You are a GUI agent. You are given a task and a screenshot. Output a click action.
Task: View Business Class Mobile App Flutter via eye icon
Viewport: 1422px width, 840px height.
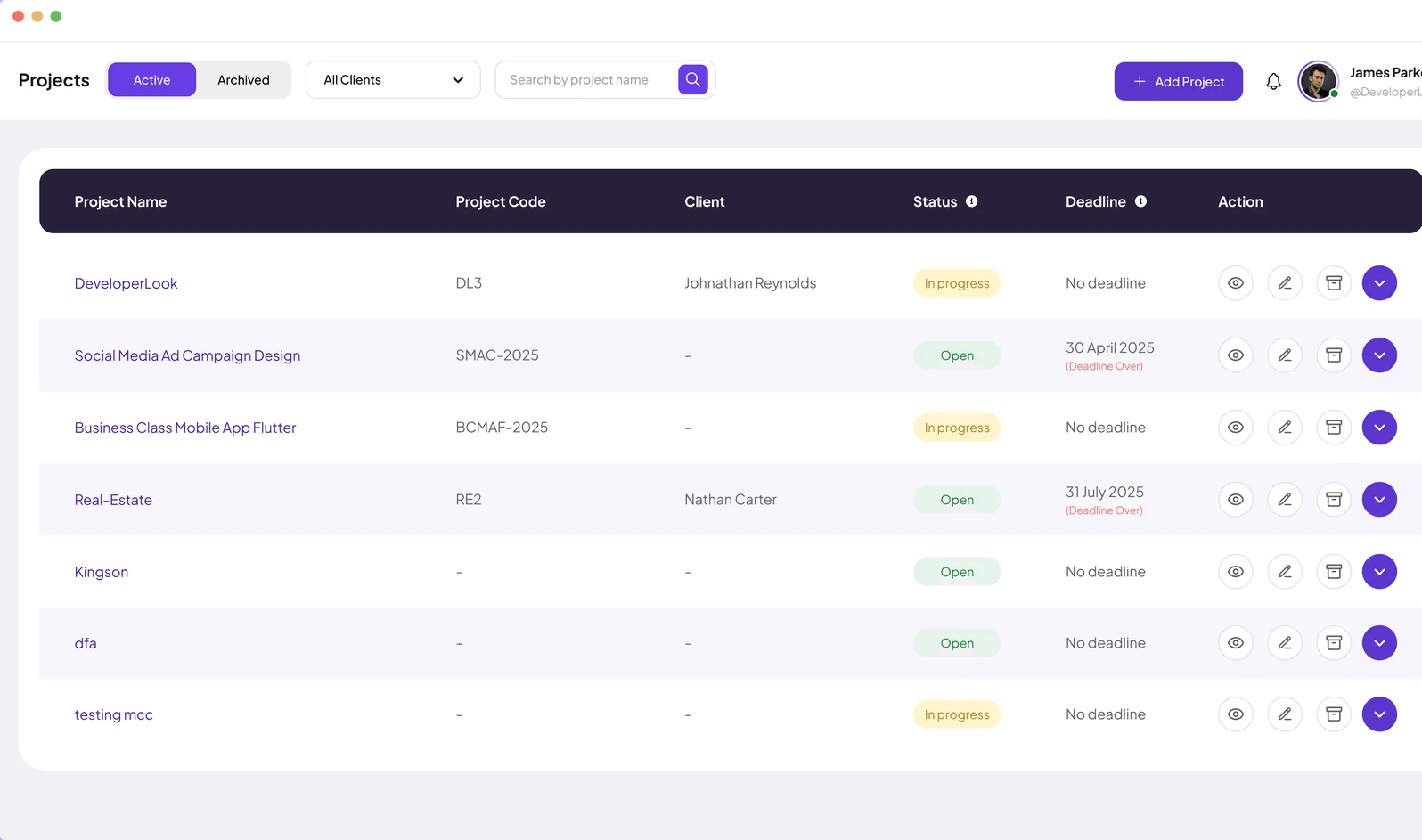(x=1236, y=428)
